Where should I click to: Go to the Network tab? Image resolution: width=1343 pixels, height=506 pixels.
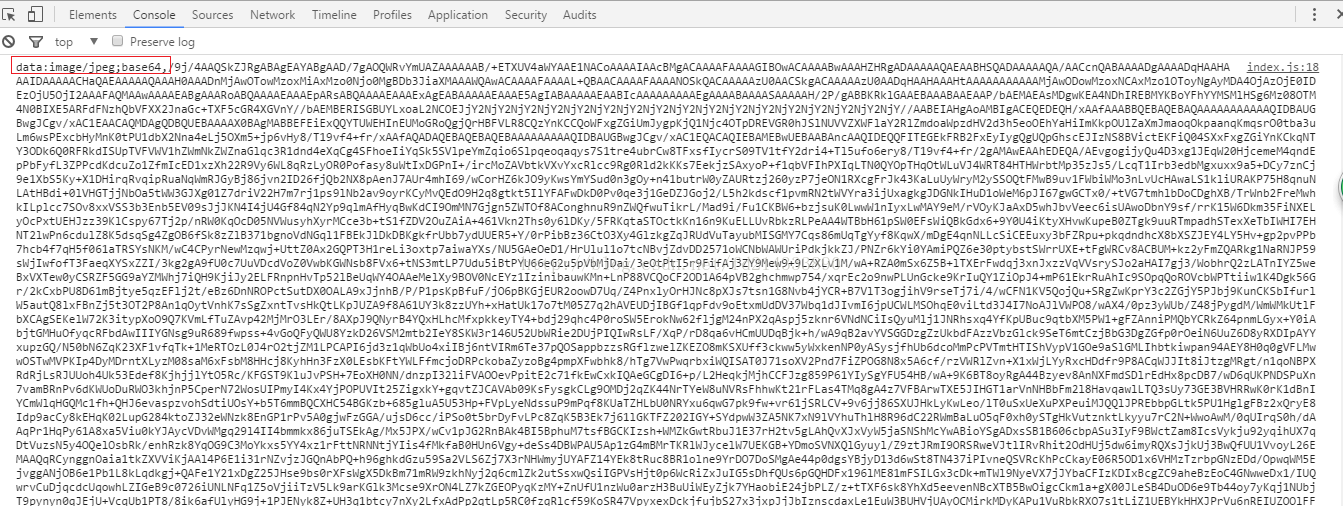pos(272,15)
